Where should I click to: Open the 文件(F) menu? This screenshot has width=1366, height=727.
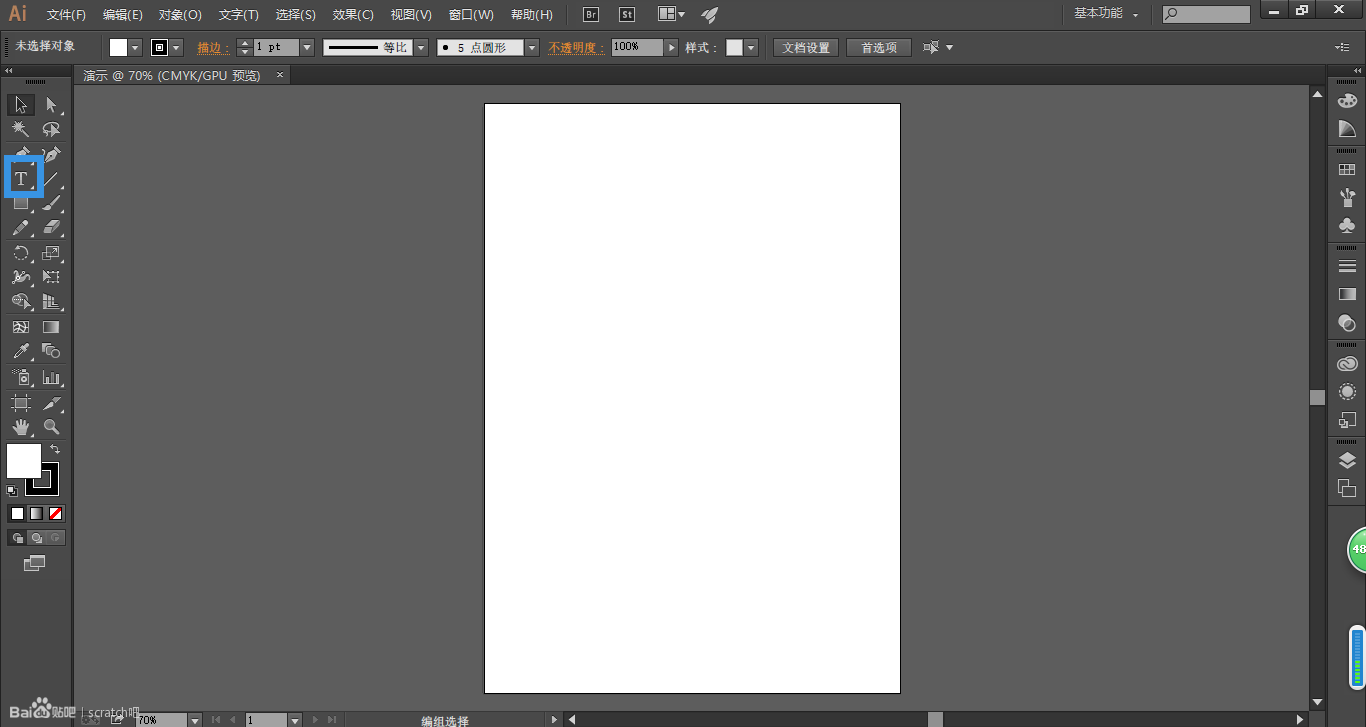(67, 15)
